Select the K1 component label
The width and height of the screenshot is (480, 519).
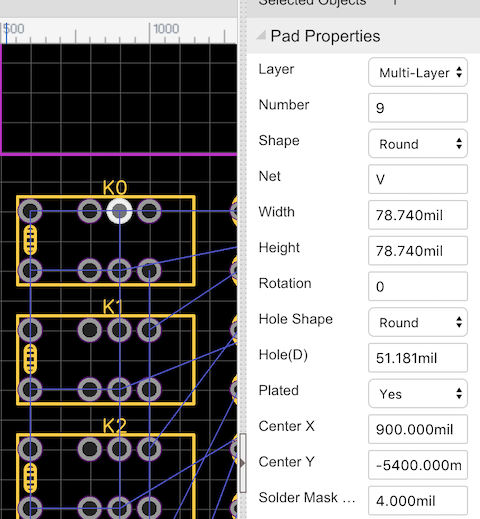pyautogui.click(x=113, y=307)
